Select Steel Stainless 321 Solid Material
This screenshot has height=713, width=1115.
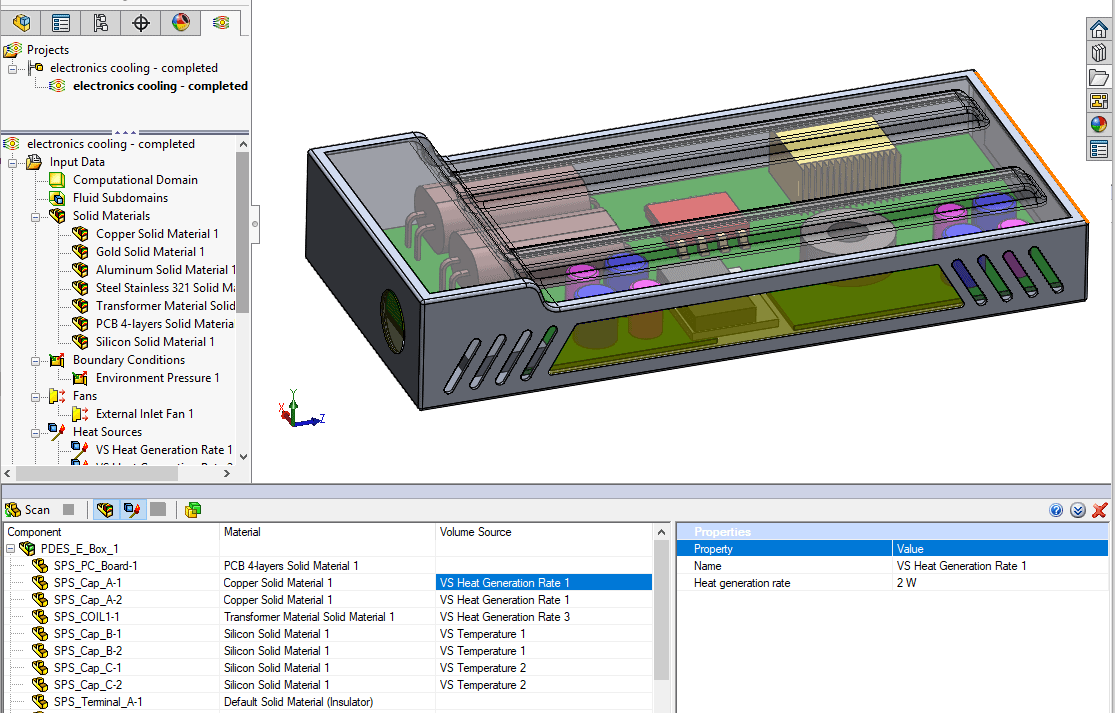(165, 288)
